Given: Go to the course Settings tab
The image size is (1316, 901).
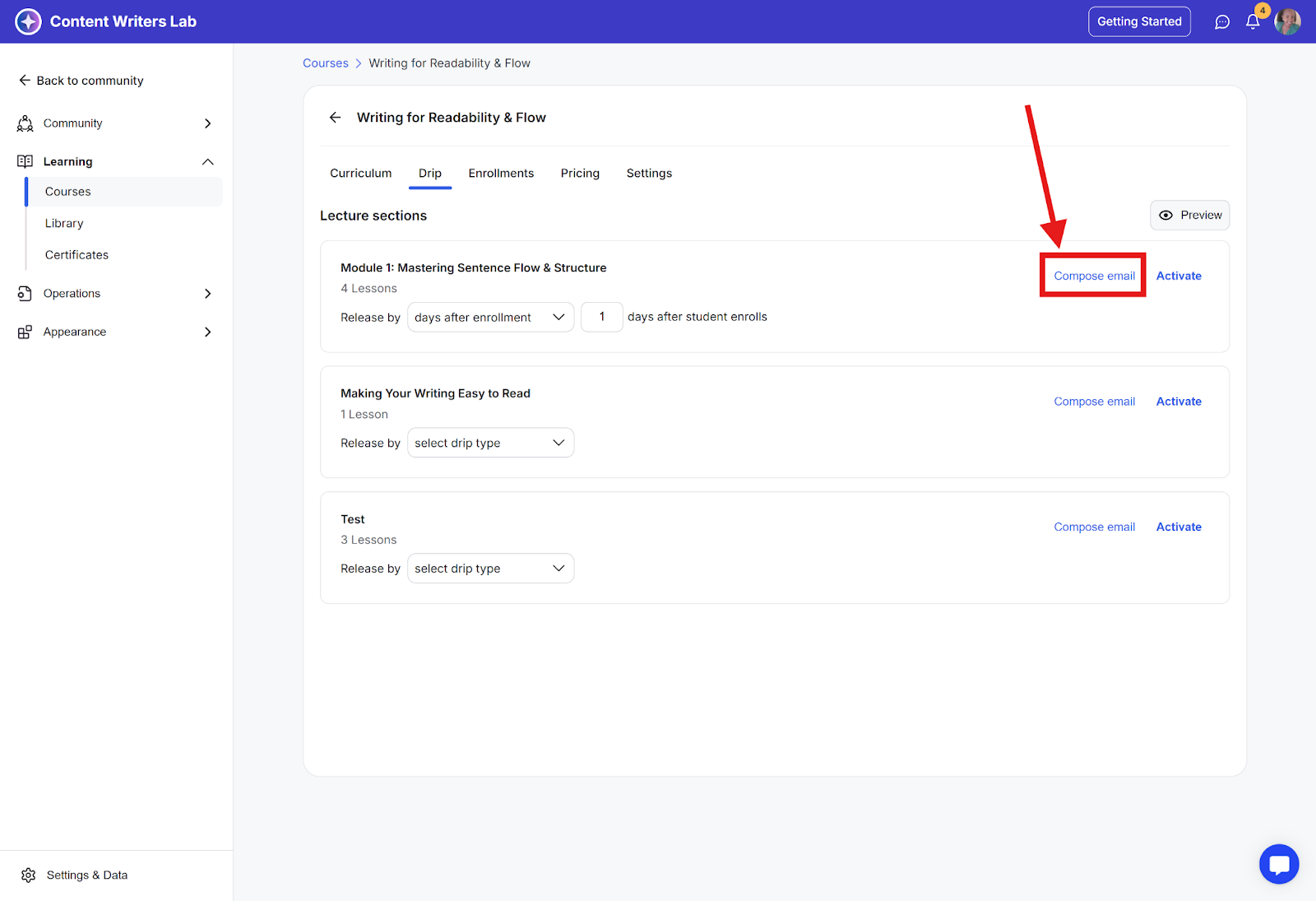Looking at the screenshot, I should coord(649,174).
